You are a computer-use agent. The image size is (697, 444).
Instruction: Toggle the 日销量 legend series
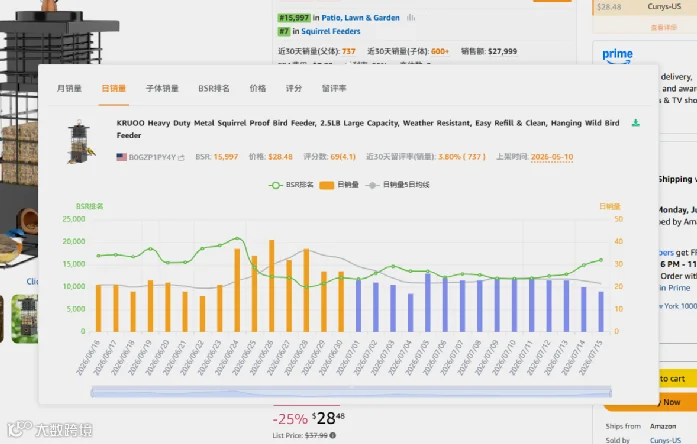pyautogui.click(x=339, y=185)
